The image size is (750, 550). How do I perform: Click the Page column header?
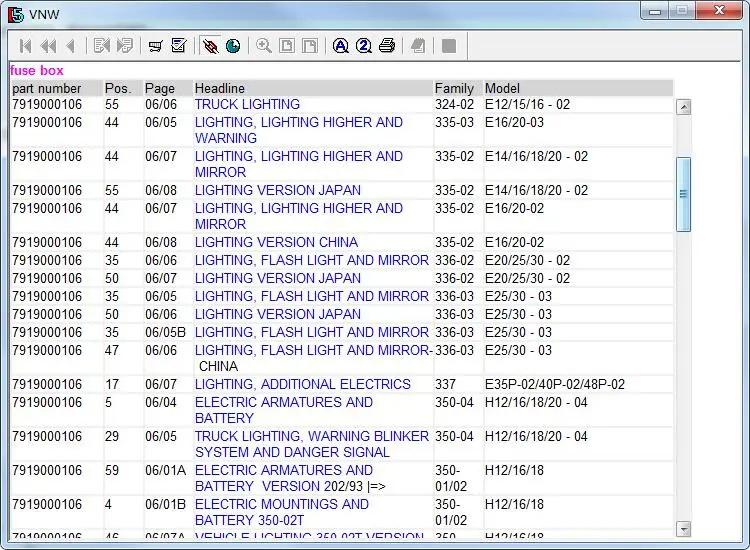pos(168,88)
